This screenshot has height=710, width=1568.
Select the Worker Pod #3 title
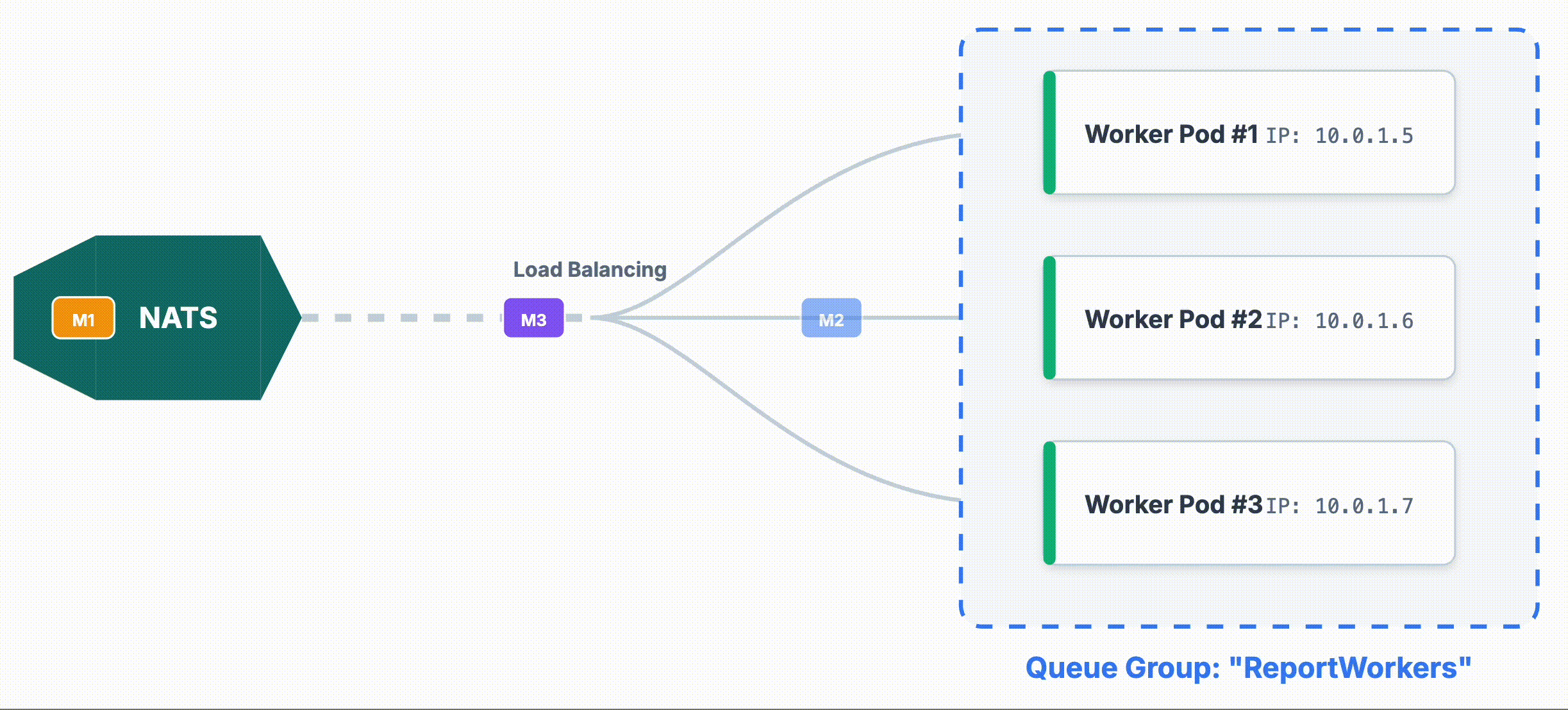(x=1172, y=504)
